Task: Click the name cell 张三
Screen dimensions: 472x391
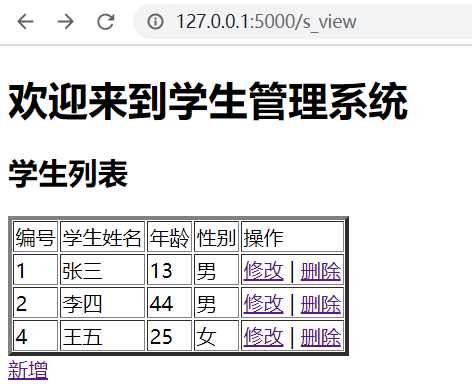Action: 102,270
